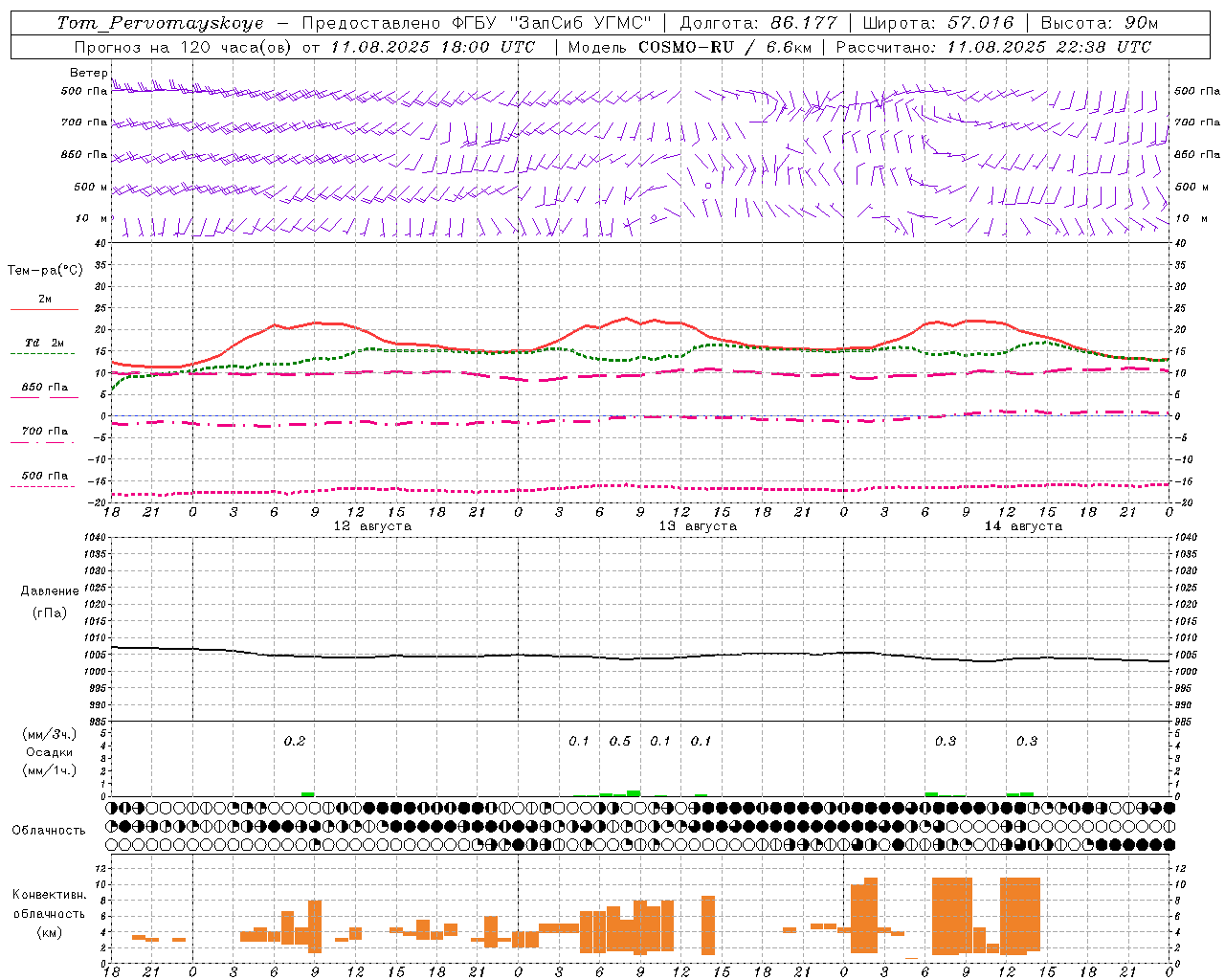The width and height of the screenshot is (1225, 980).
Task: Click the '12 августа' date label
Action: click(x=372, y=526)
